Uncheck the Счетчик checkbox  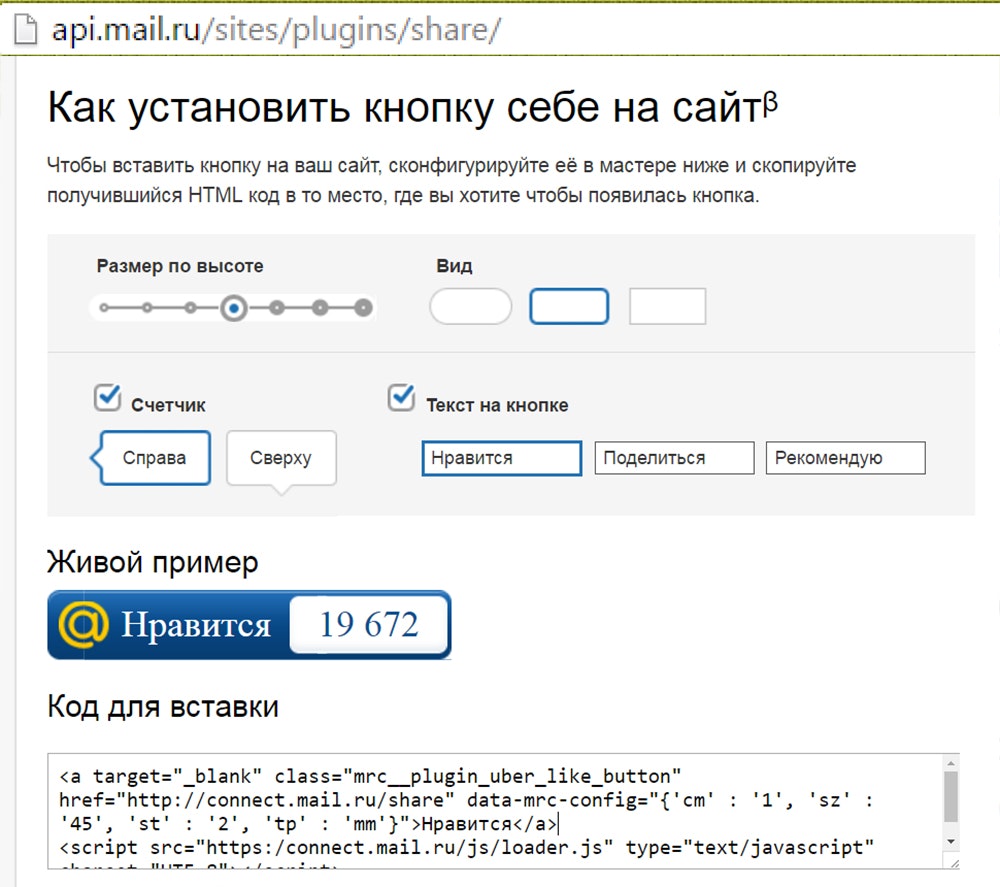(x=107, y=397)
